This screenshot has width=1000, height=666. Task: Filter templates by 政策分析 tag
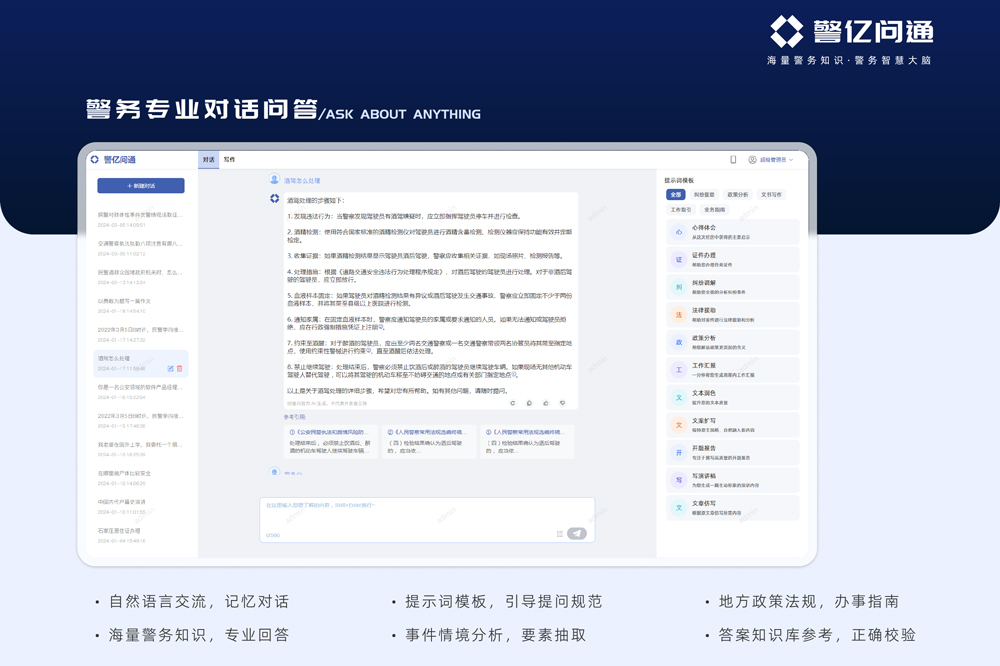click(x=737, y=194)
